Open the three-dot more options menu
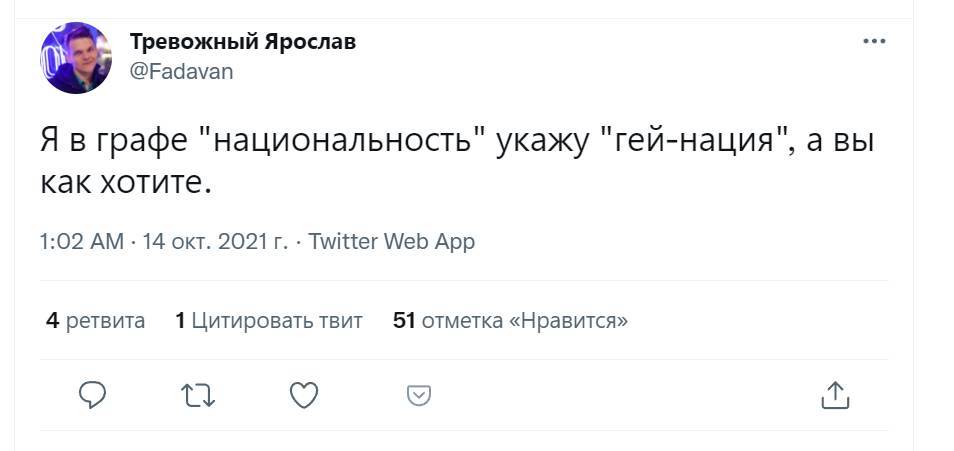The image size is (954, 451). [874, 42]
